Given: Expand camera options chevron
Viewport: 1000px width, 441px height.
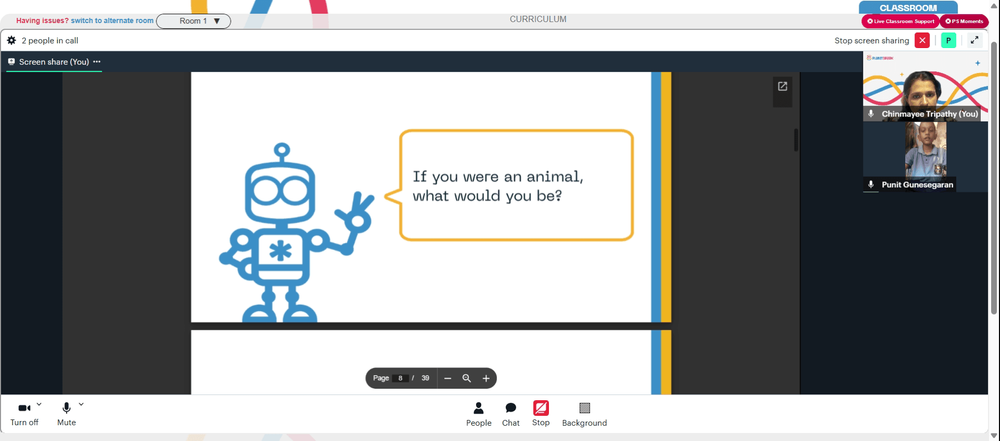Looking at the screenshot, I should pyautogui.click(x=39, y=404).
